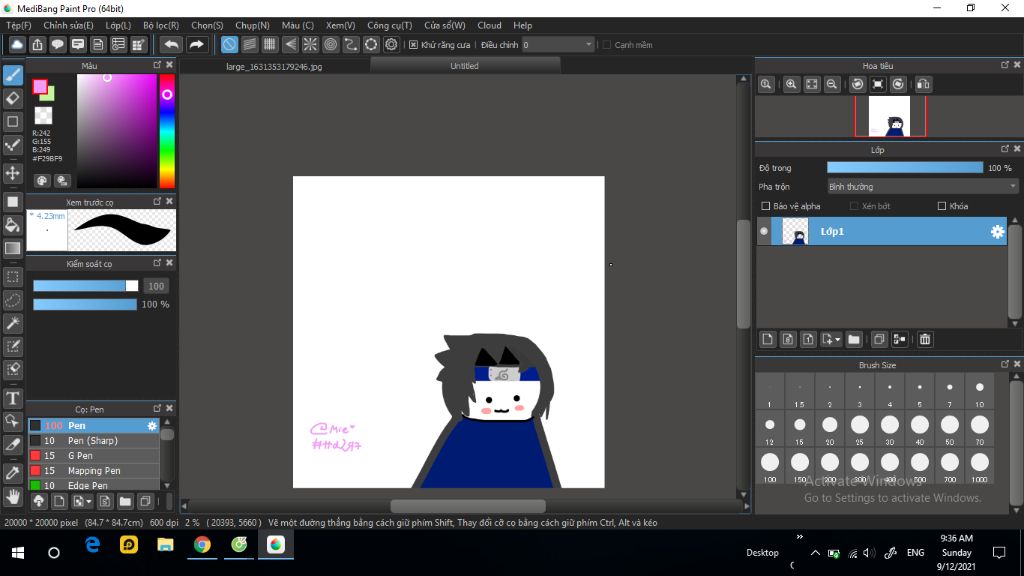Viewport: 1024px width, 576px height.
Task: Enable radial snap in the toolbar
Action: pos(310,44)
